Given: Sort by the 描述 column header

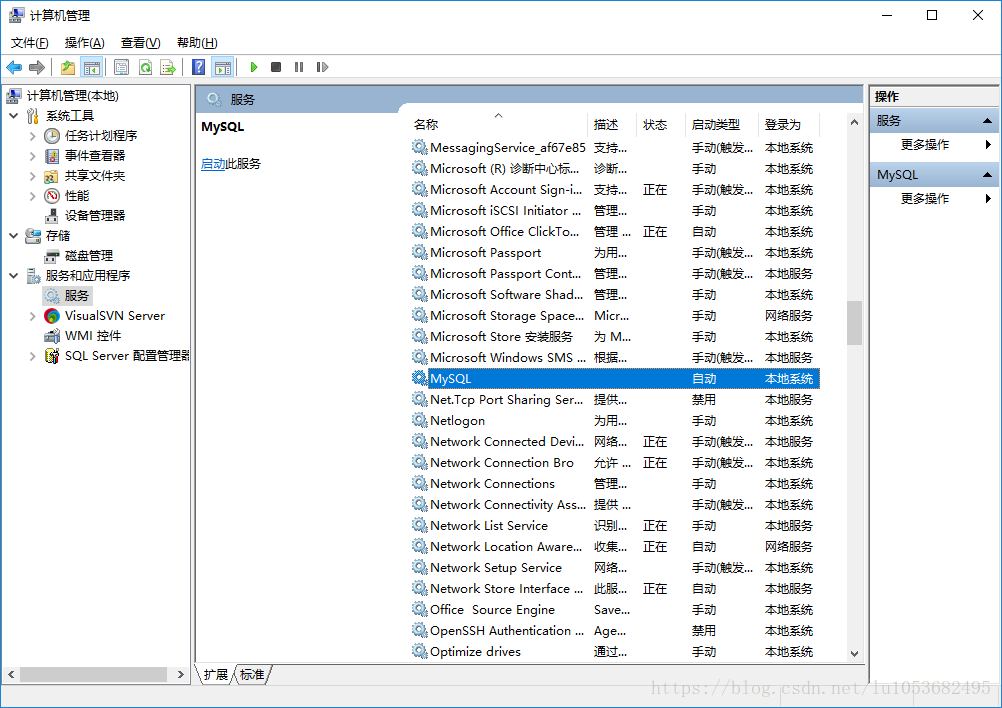Looking at the screenshot, I should [x=612, y=124].
